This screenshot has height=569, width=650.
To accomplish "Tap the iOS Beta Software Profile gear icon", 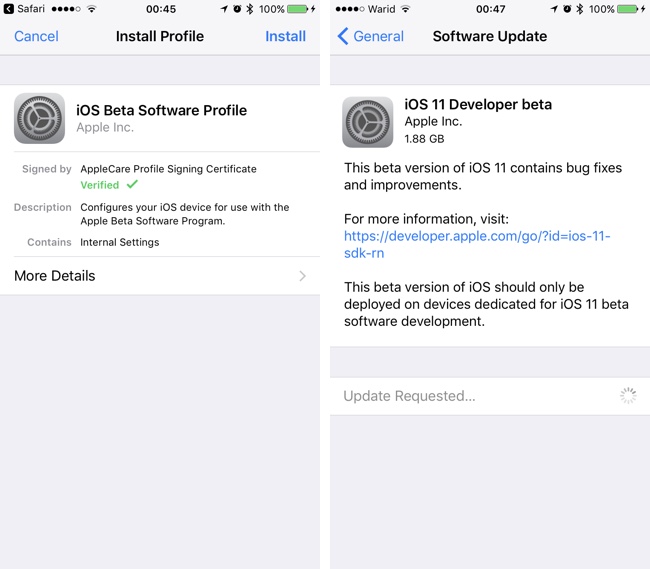I will [39, 119].
